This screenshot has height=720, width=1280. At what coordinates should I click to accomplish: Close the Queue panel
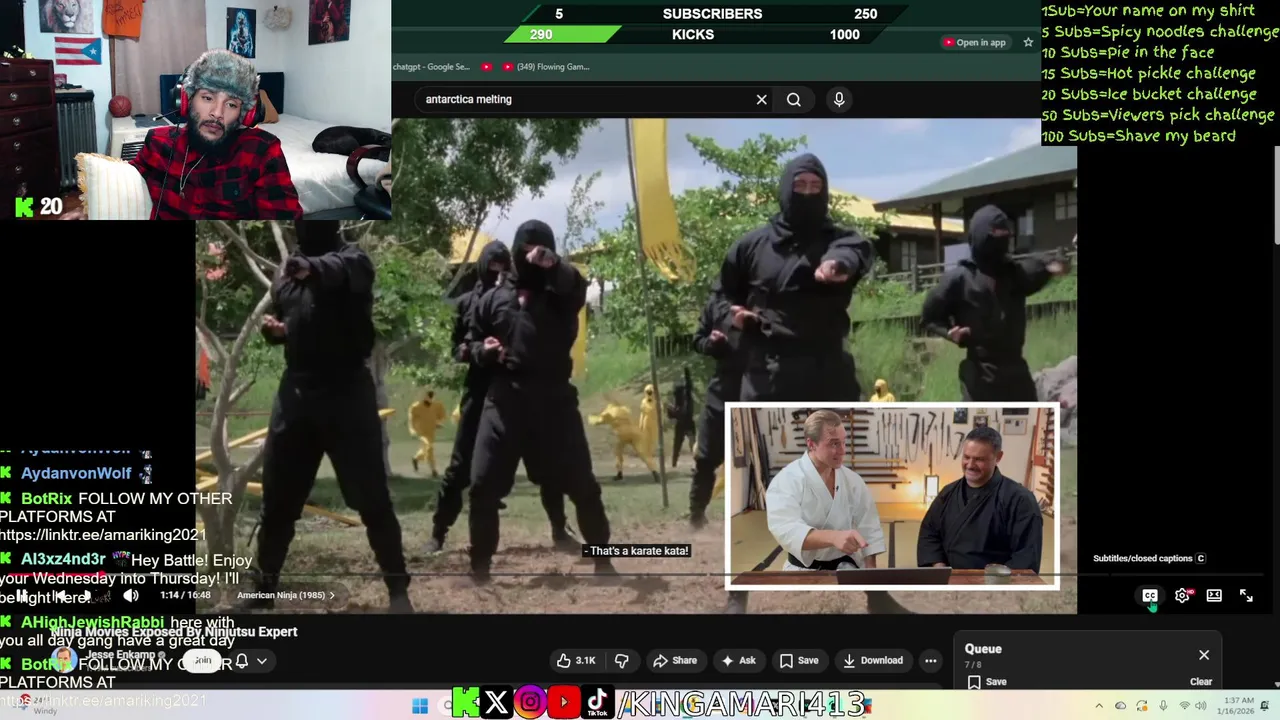[x=1204, y=655]
